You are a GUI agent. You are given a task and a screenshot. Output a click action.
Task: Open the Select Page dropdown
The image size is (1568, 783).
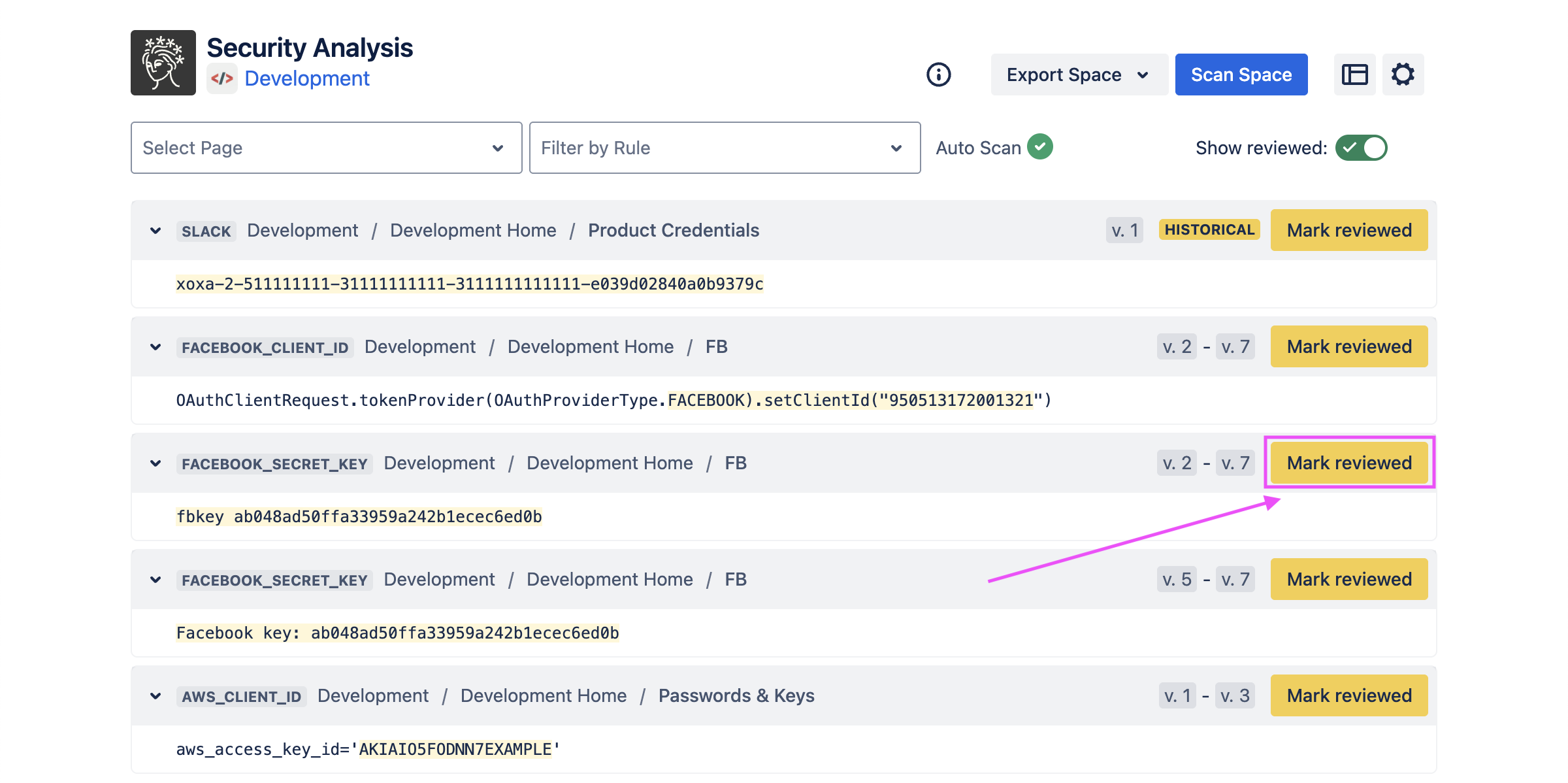326,148
